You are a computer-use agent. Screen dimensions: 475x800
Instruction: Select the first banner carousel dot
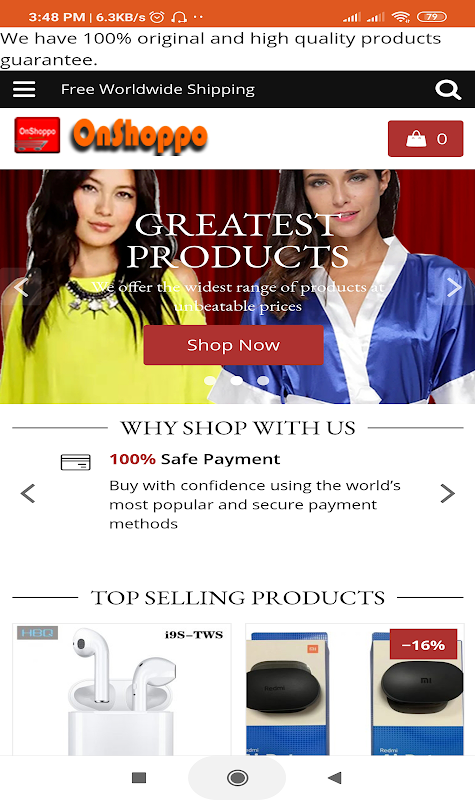tap(210, 380)
